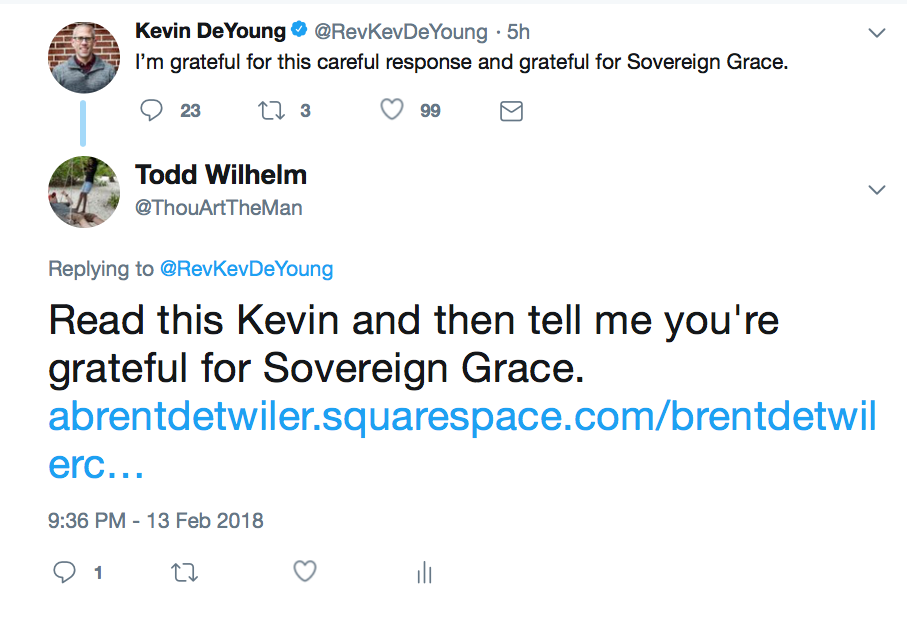
Task: Retweet Kevin DeYoung's tweet
Action: pos(272,110)
